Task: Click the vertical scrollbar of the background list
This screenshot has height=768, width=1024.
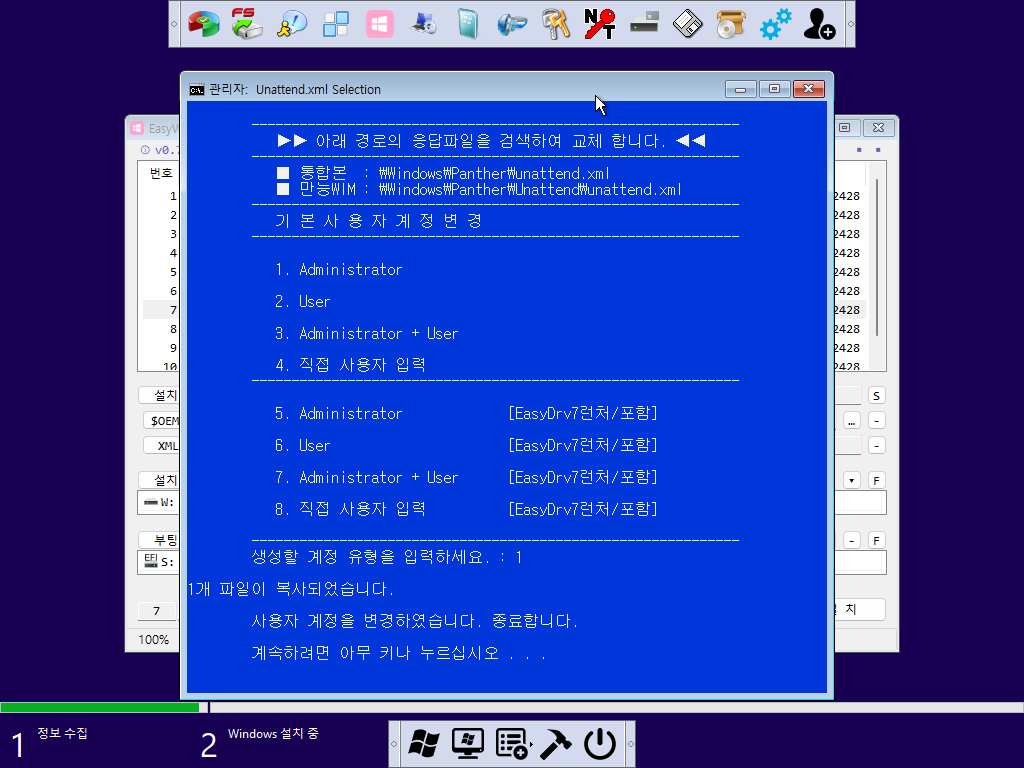Action: point(876,258)
